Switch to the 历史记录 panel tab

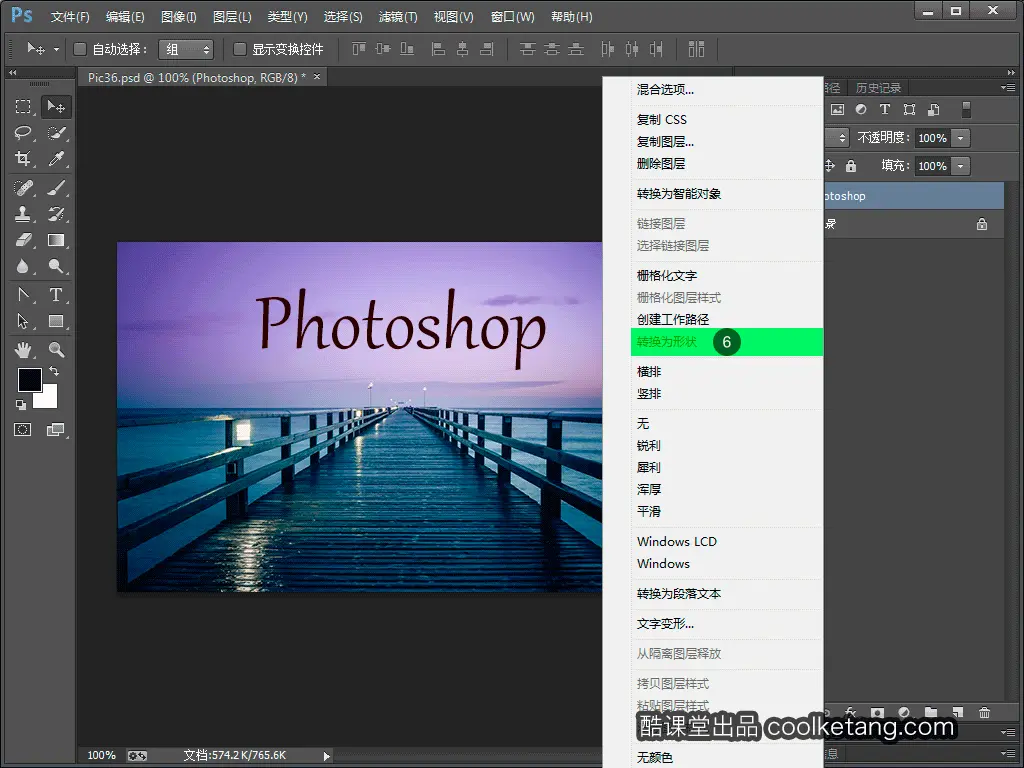coord(878,88)
